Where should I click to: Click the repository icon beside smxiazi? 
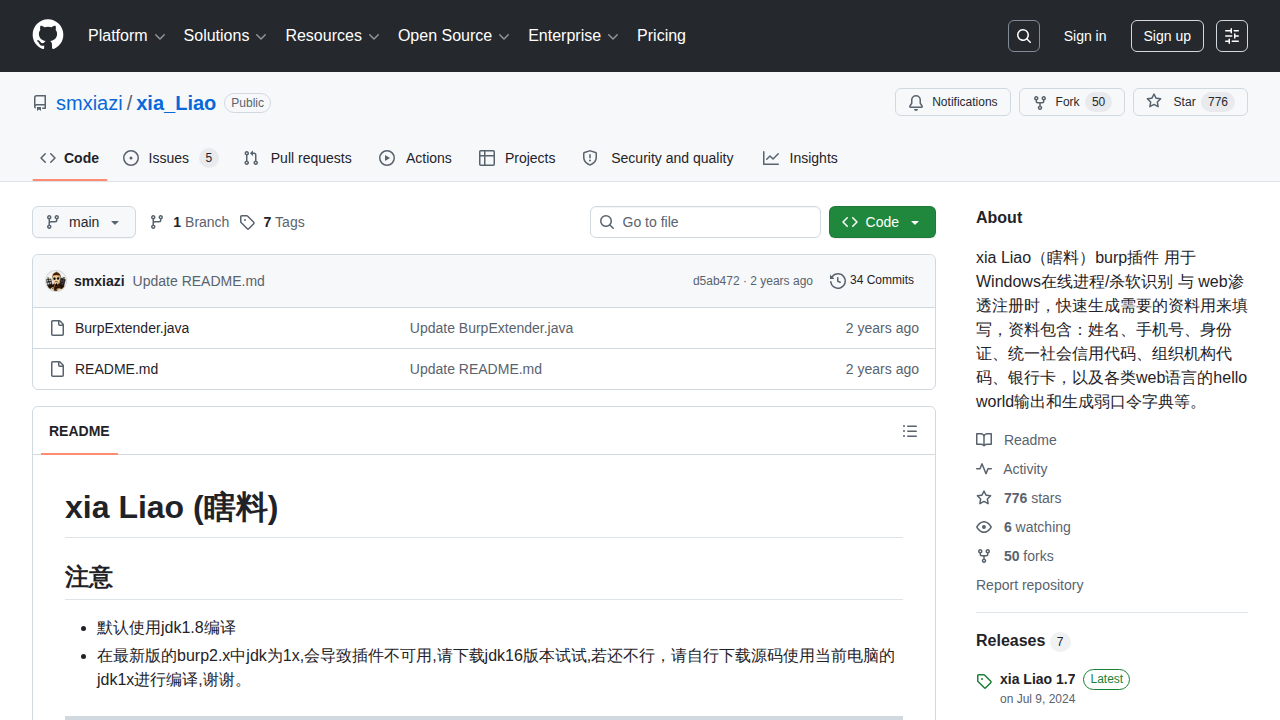click(x=40, y=103)
